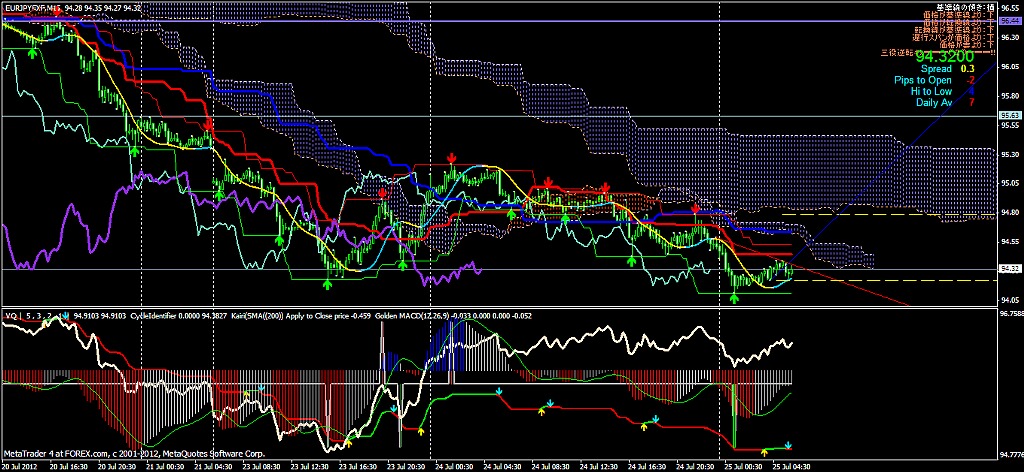Screen dimensions: 1024x472
Task: Click the 23 Jul 08:30 time label
Action: (x=259, y=467)
